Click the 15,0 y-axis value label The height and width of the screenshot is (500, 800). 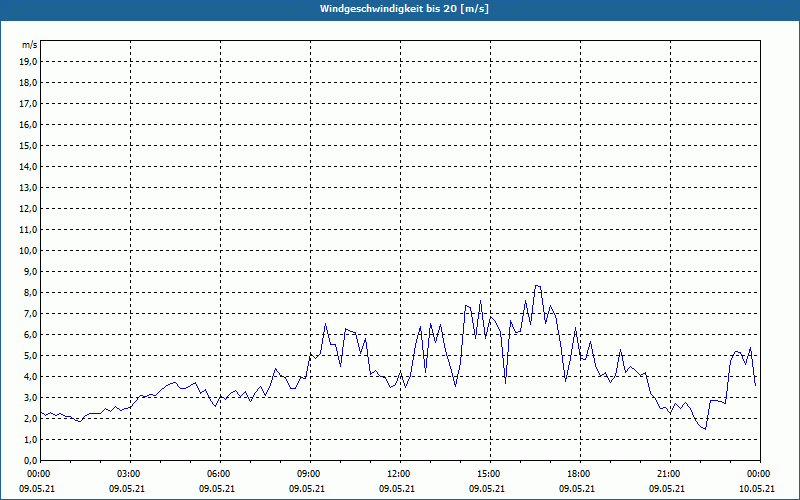pos(29,145)
